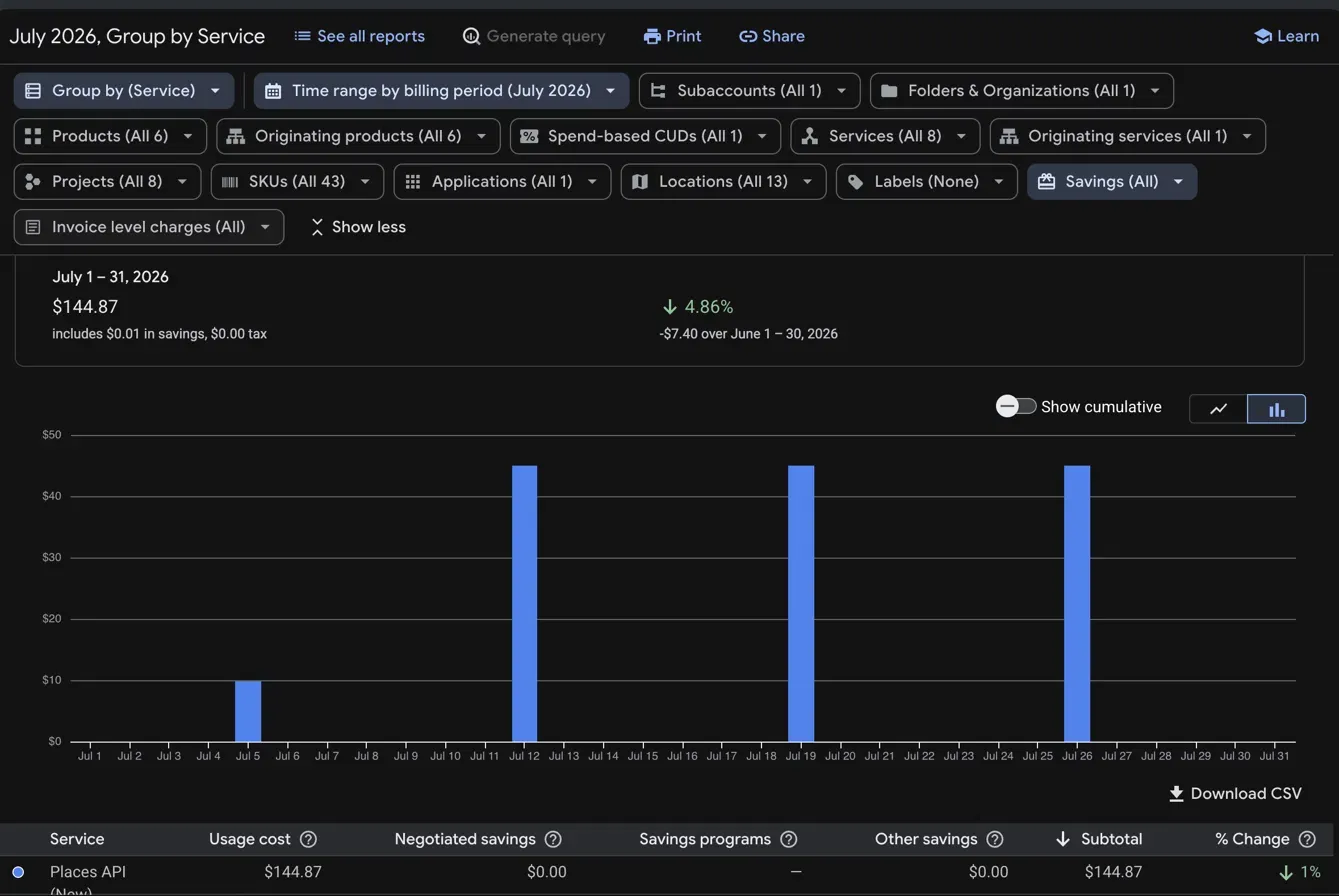Switch to bar chart view
This screenshot has height=896, width=1339.
1277,409
